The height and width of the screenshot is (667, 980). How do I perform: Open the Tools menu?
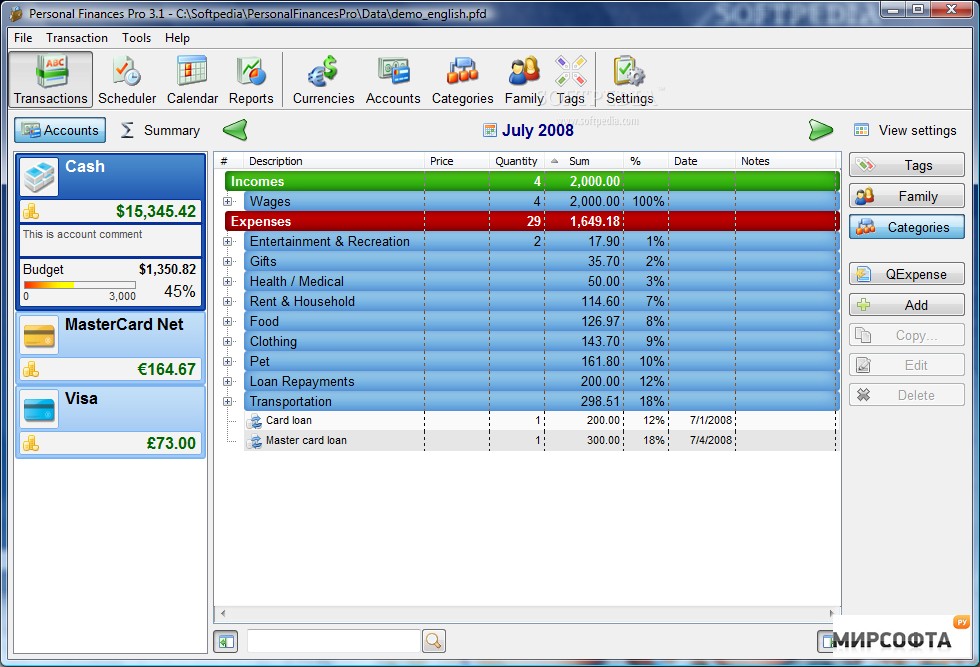click(136, 38)
